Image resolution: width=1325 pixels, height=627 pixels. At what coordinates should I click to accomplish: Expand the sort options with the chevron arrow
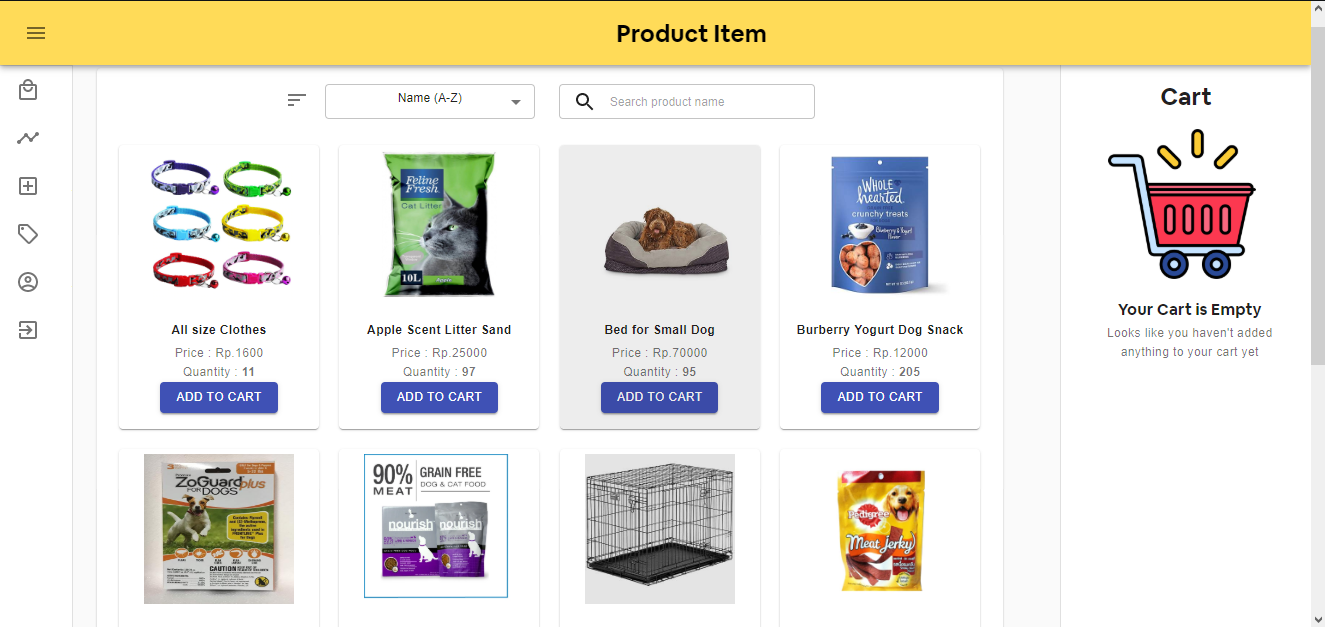click(x=516, y=101)
